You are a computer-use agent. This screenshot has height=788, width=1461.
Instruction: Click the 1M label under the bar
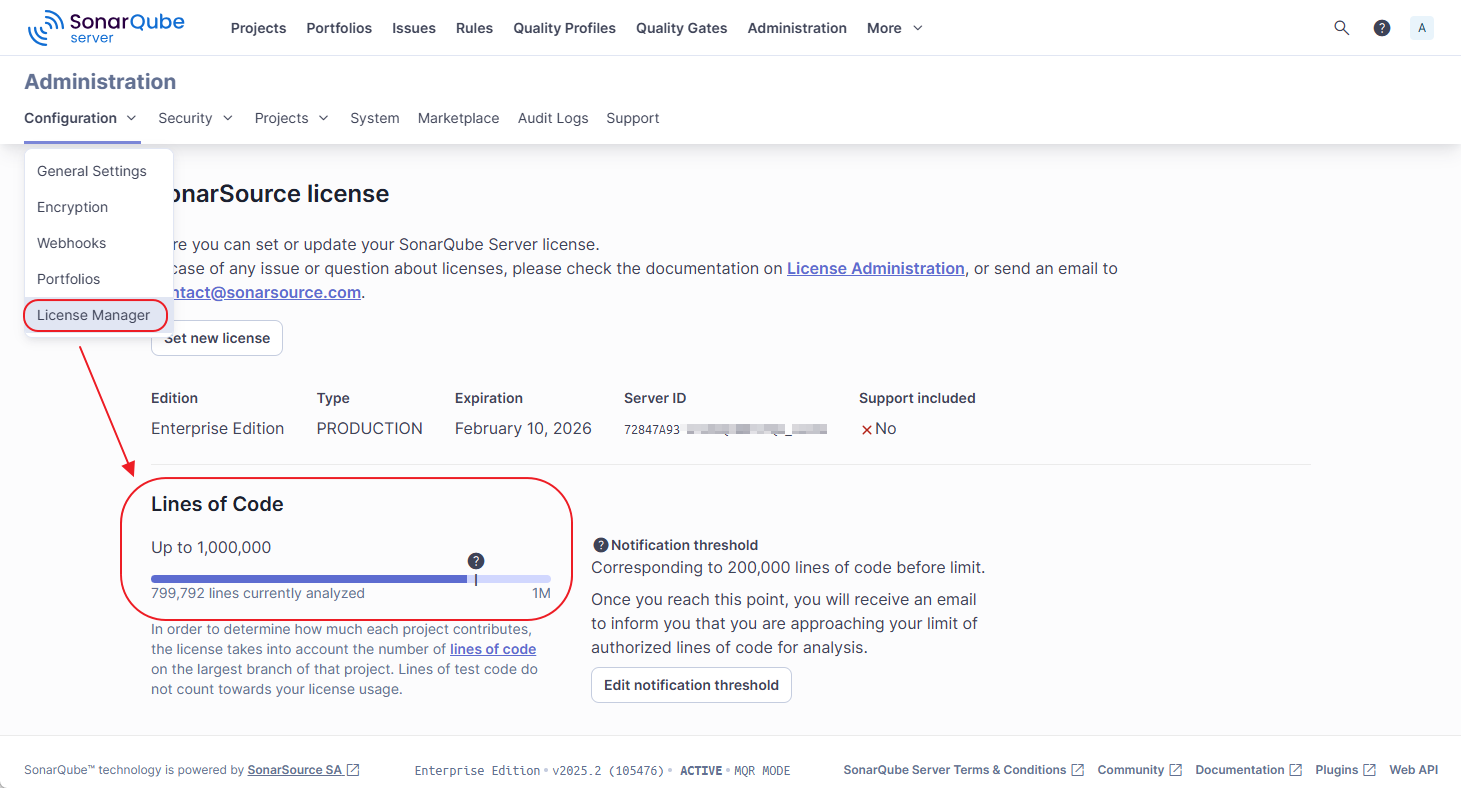tap(541, 593)
